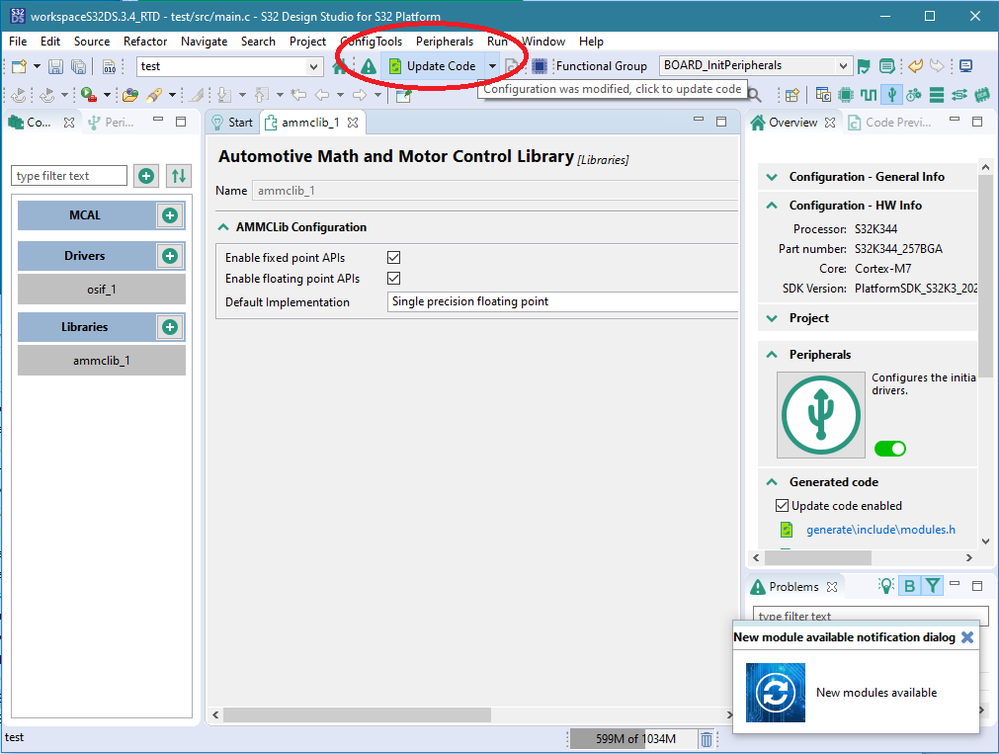The height and width of the screenshot is (754, 999).
Task: Click Update Code button
Action: tap(433, 66)
